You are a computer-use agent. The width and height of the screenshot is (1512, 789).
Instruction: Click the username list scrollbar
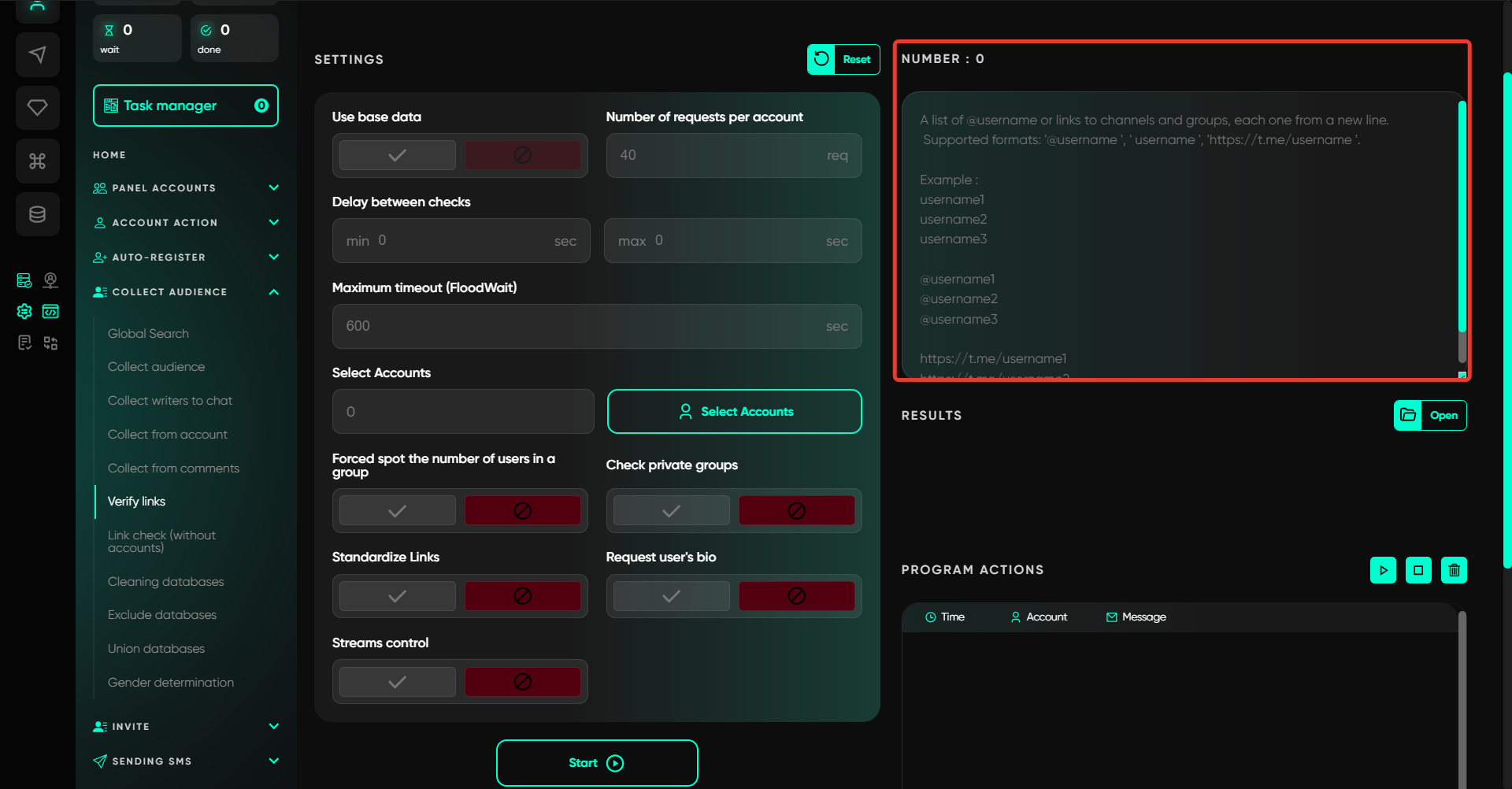(x=1462, y=228)
